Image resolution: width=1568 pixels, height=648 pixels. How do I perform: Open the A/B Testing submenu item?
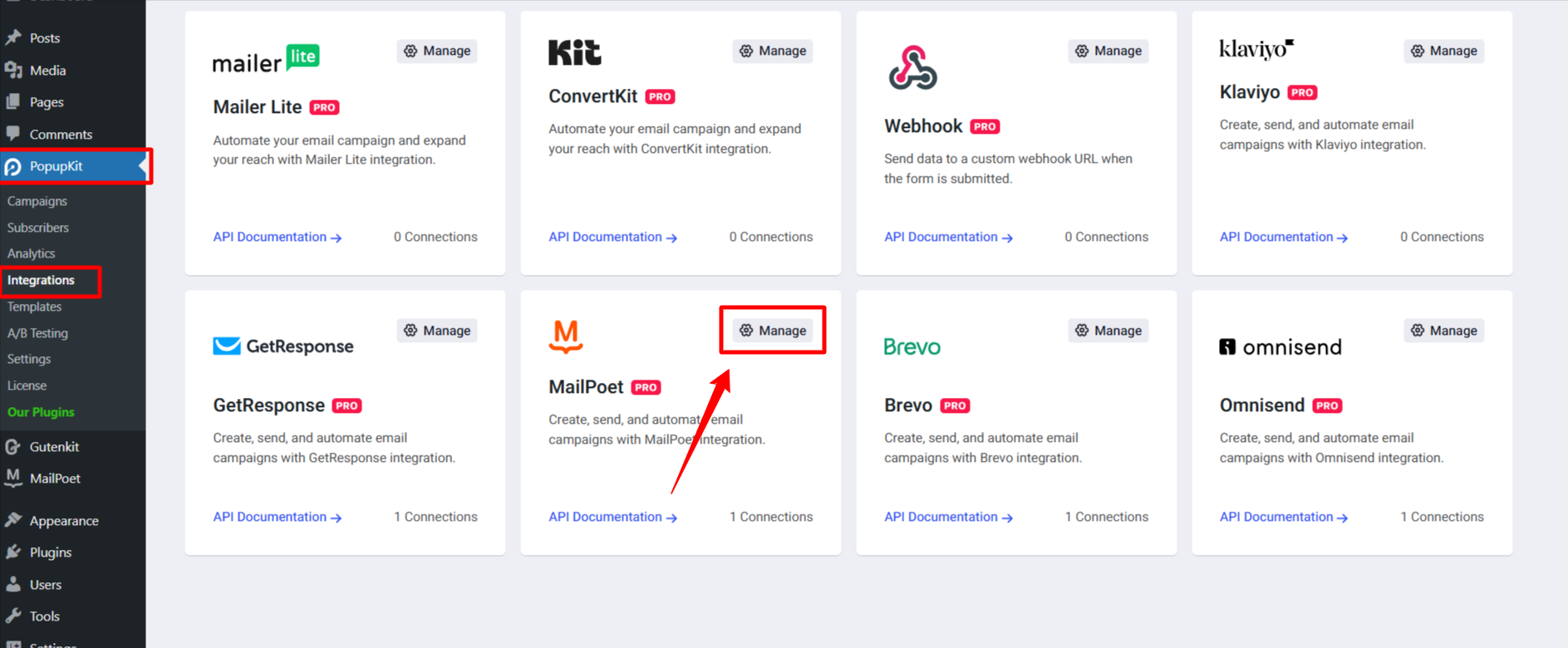tap(37, 333)
